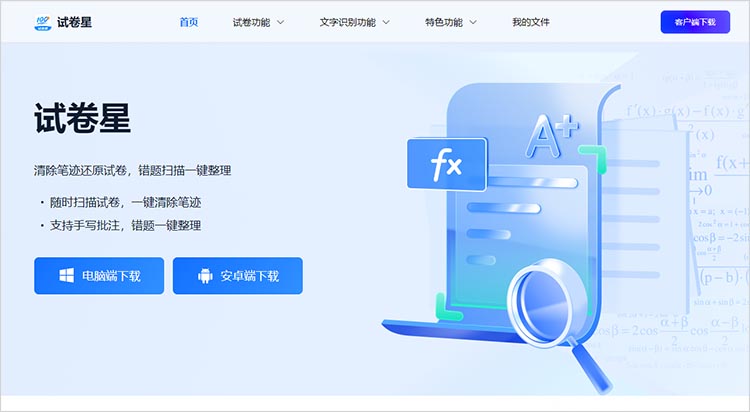Open the 首页 navigation tab
This screenshot has height=412, width=750.
pyautogui.click(x=188, y=22)
